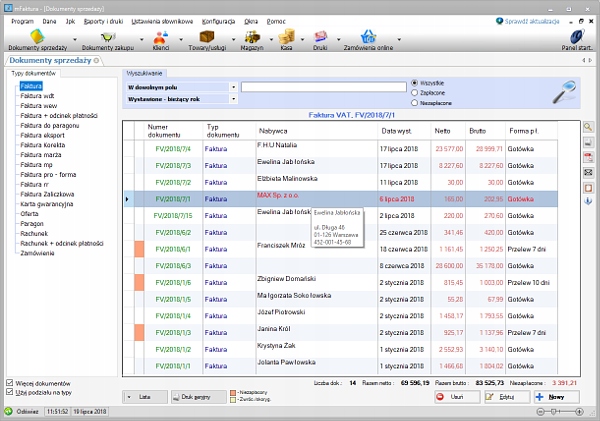Click the search text input field
The width and height of the screenshot is (600, 421).
click(x=322, y=87)
